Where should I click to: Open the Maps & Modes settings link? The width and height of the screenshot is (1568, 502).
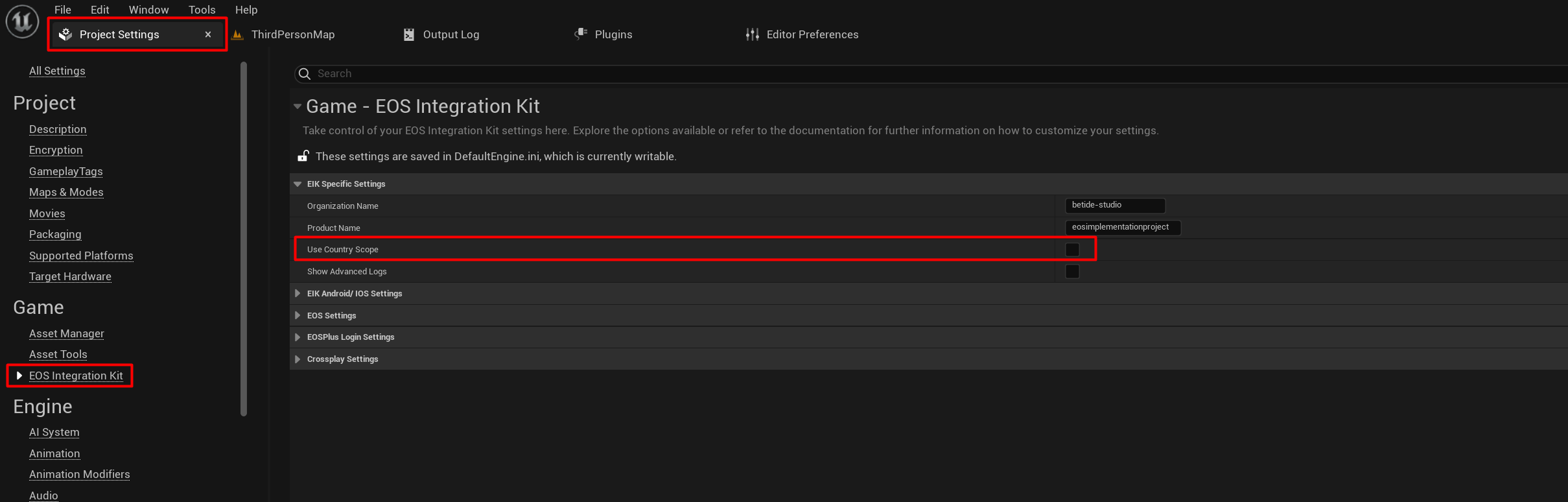point(66,192)
